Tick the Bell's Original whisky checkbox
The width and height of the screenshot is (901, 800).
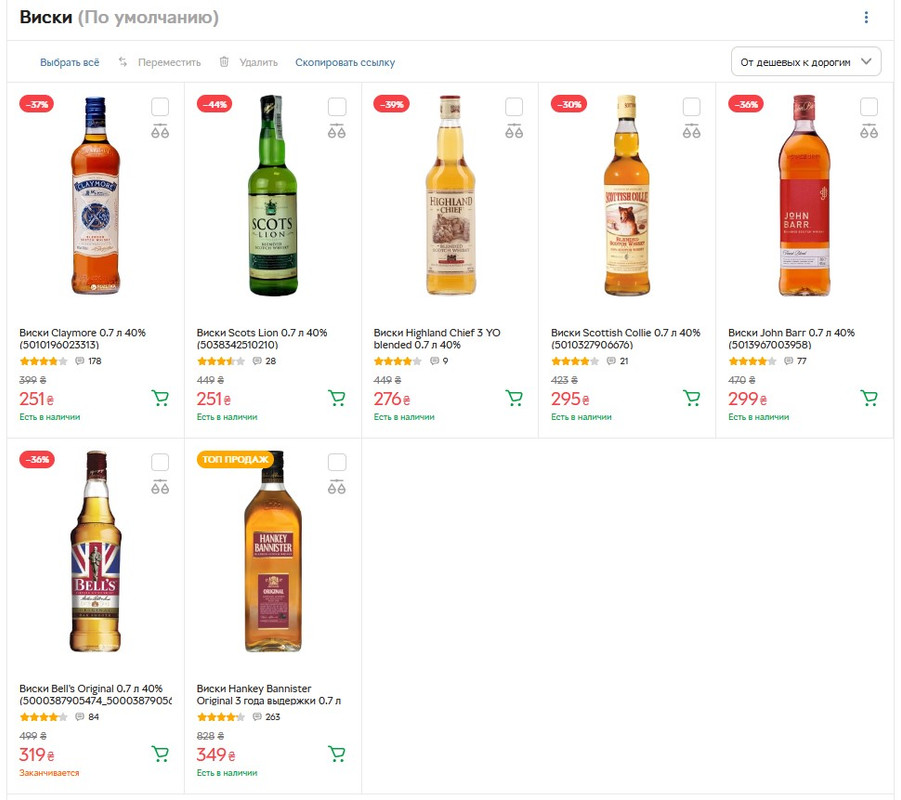tap(160, 462)
